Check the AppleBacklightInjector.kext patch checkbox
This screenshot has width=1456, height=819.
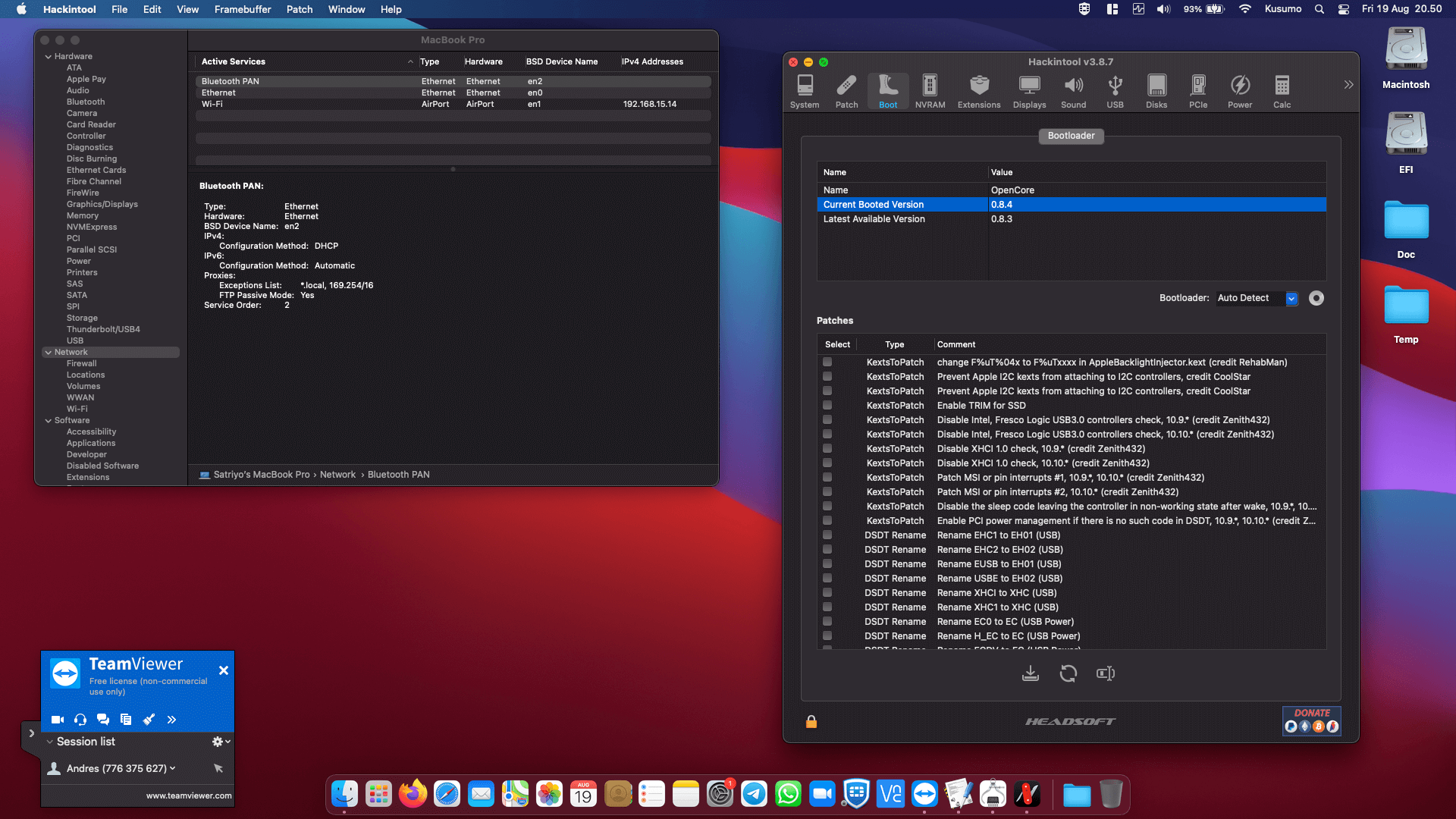tap(827, 362)
